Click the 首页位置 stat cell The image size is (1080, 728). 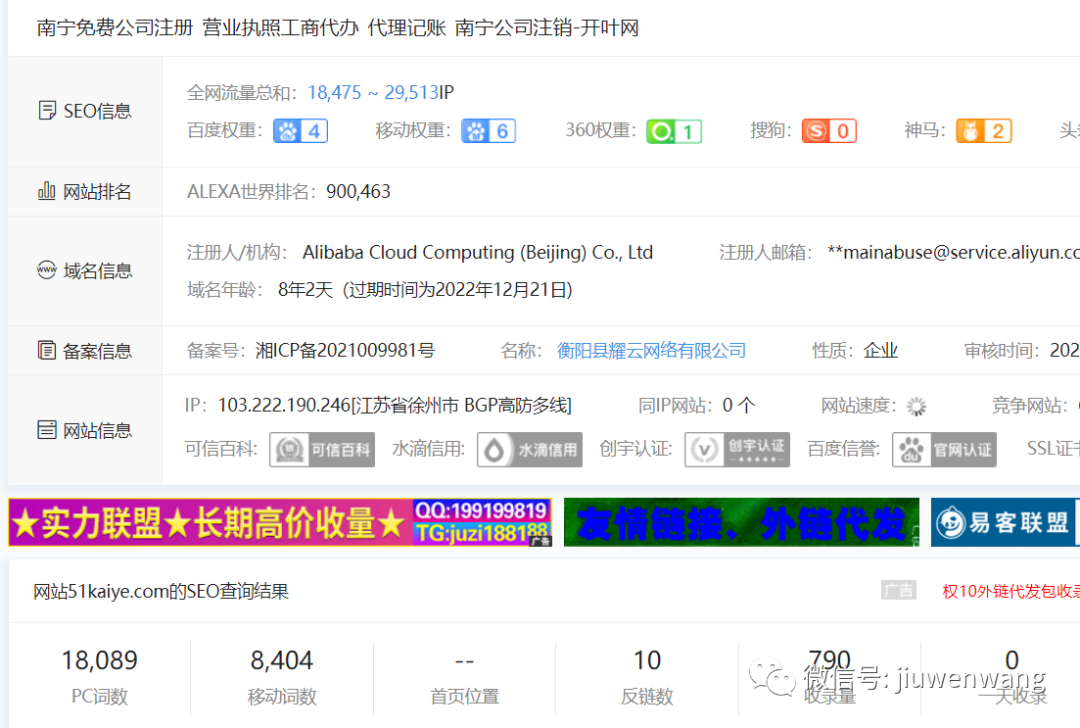point(465,677)
